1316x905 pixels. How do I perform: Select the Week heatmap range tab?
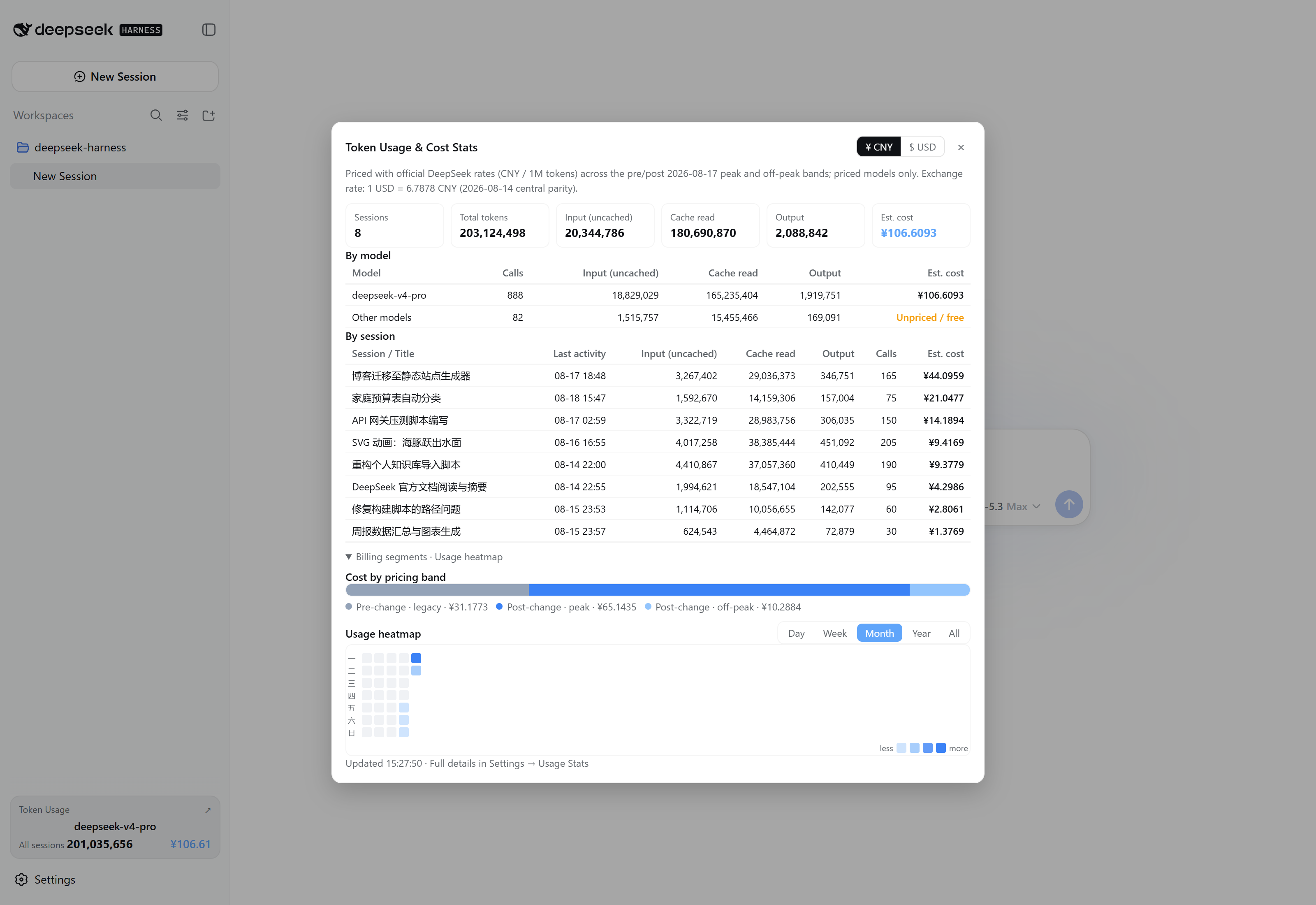pos(835,633)
